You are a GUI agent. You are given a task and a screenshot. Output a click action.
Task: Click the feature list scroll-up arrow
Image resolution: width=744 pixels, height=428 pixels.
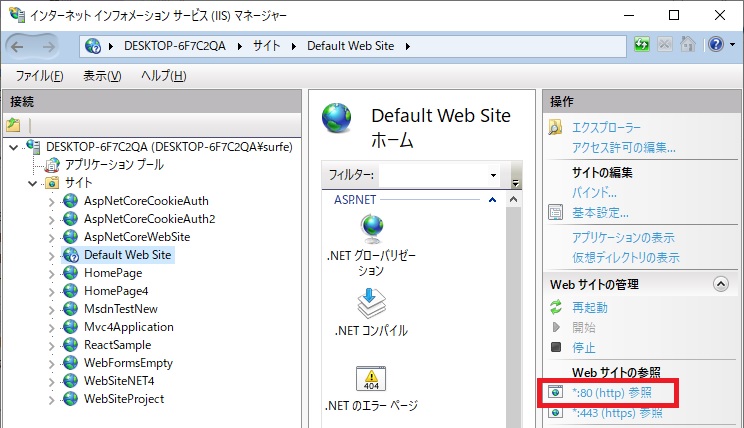point(513,200)
